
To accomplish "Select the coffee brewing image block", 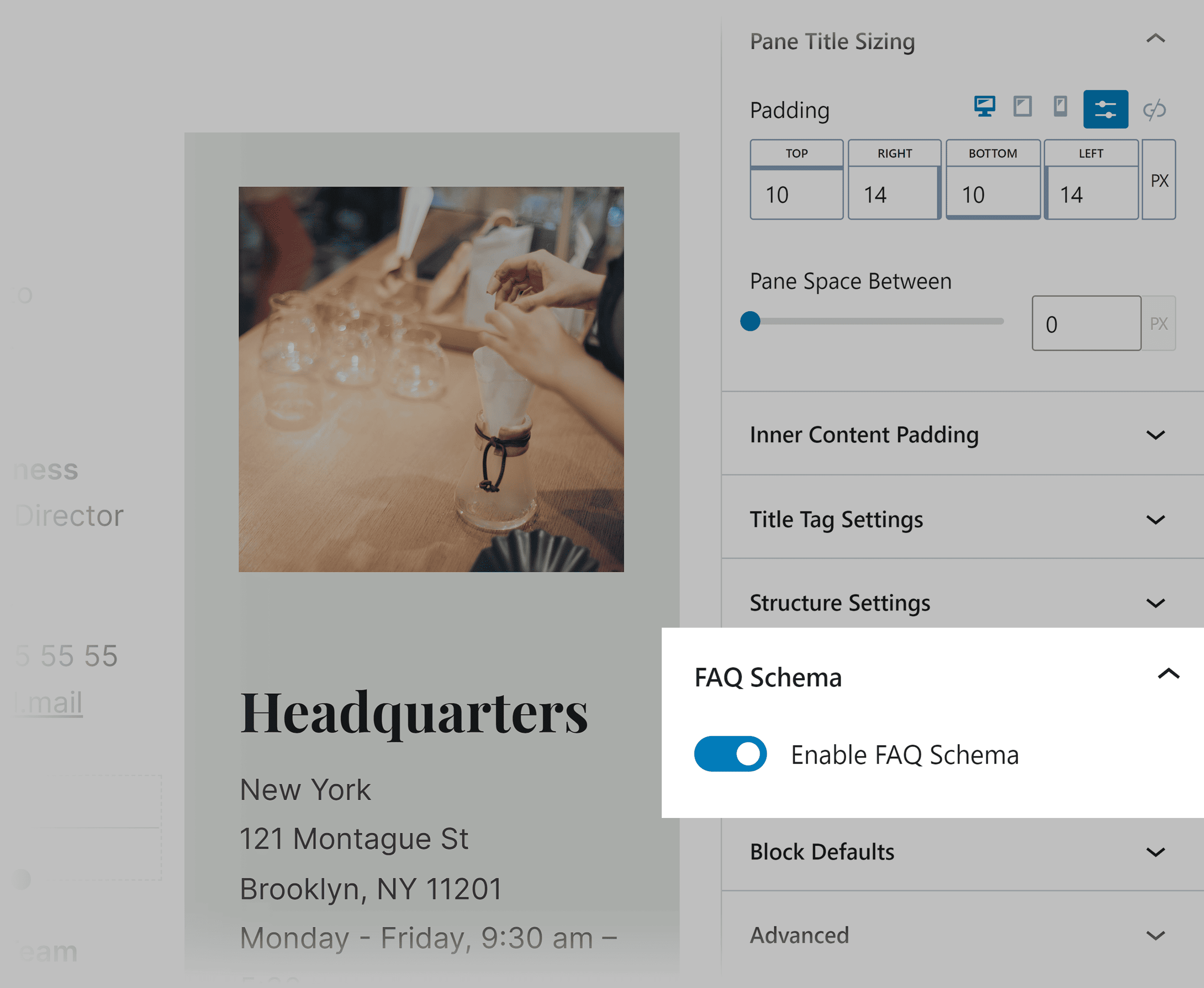I will (x=431, y=379).
